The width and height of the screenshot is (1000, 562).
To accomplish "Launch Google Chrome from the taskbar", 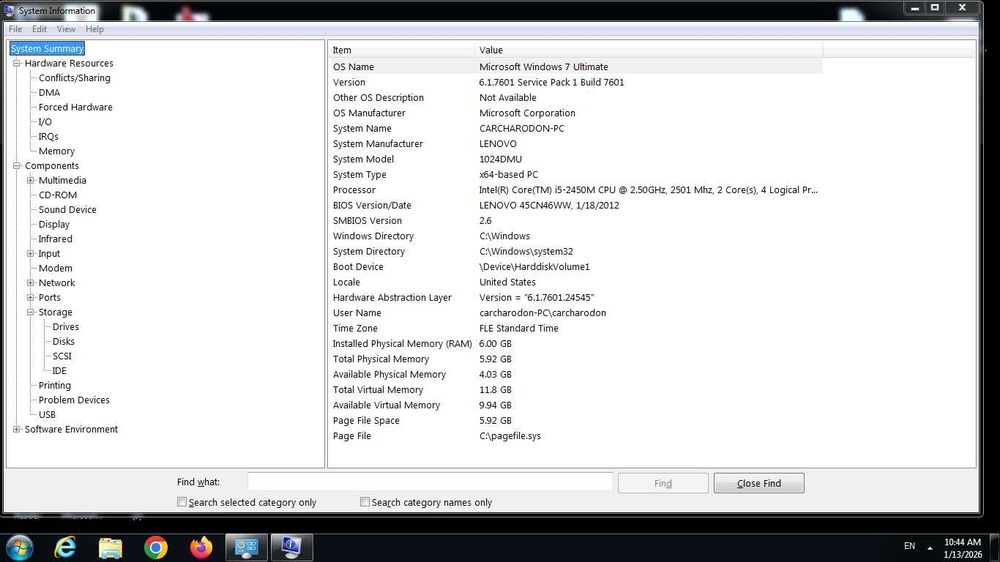I will tap(156, 547).
